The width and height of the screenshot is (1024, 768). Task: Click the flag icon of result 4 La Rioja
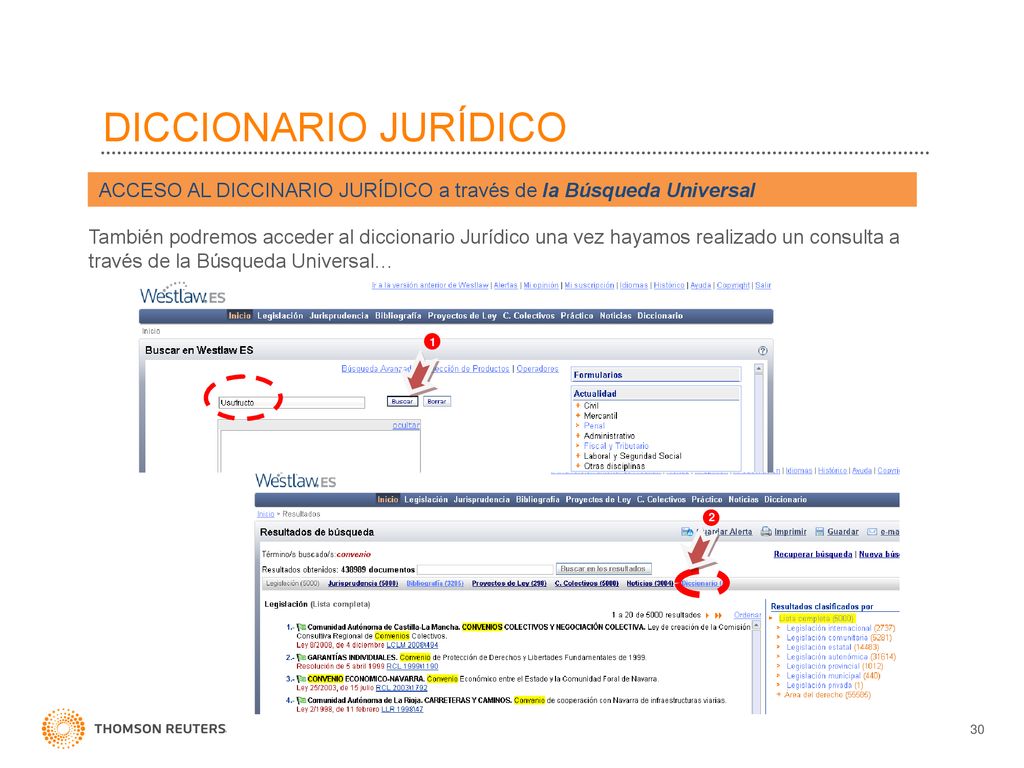tap(302, 700)
